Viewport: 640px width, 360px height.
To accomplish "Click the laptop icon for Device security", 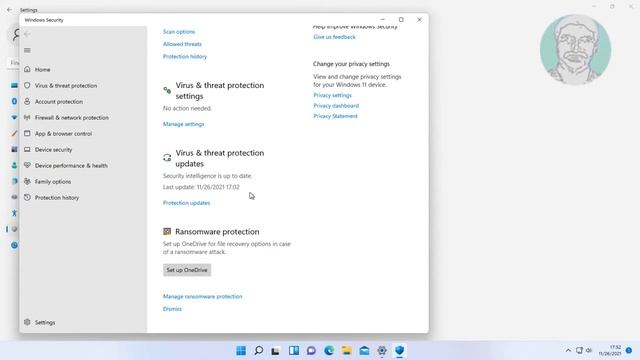I will 27,149.
